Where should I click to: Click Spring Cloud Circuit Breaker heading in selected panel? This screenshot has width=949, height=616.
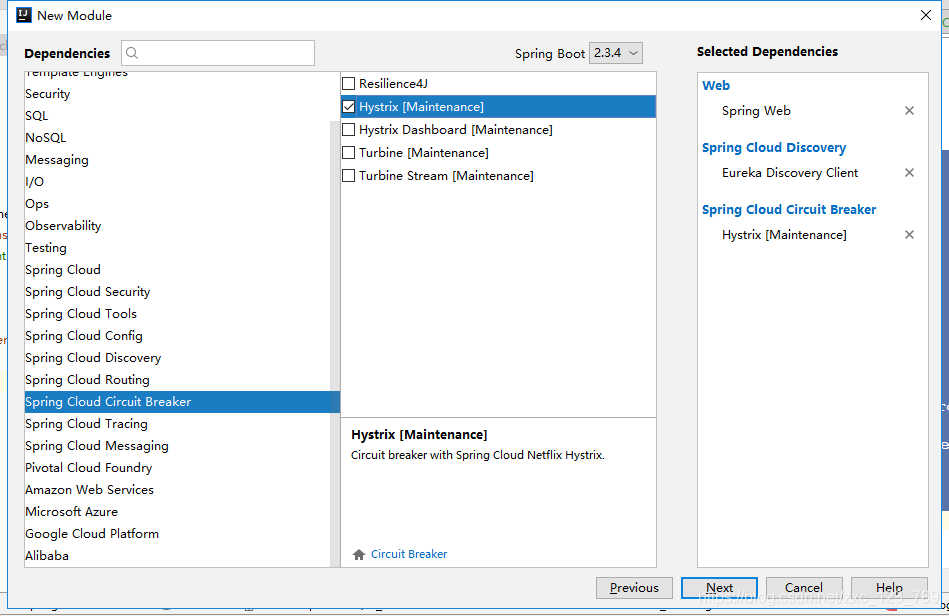[x=789, y=209]
